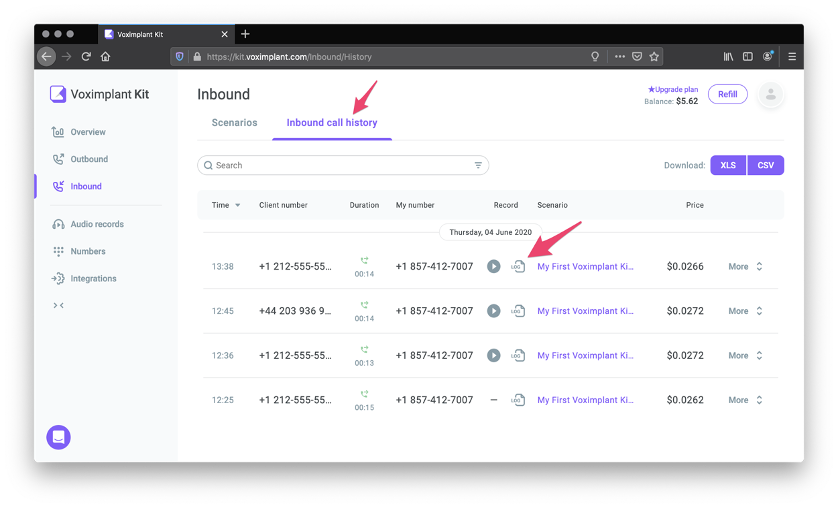Click the user profile avatar
Viewport: 838px width, 508px height.
771,95
